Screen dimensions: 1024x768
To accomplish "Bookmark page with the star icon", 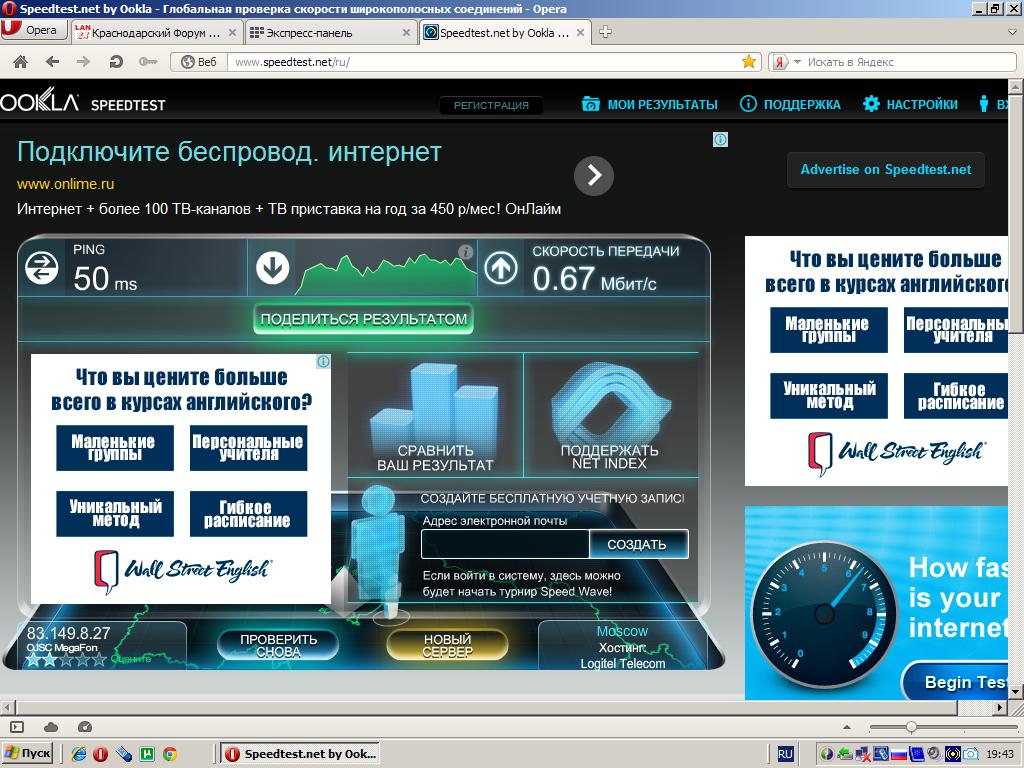I will point(748,61).
